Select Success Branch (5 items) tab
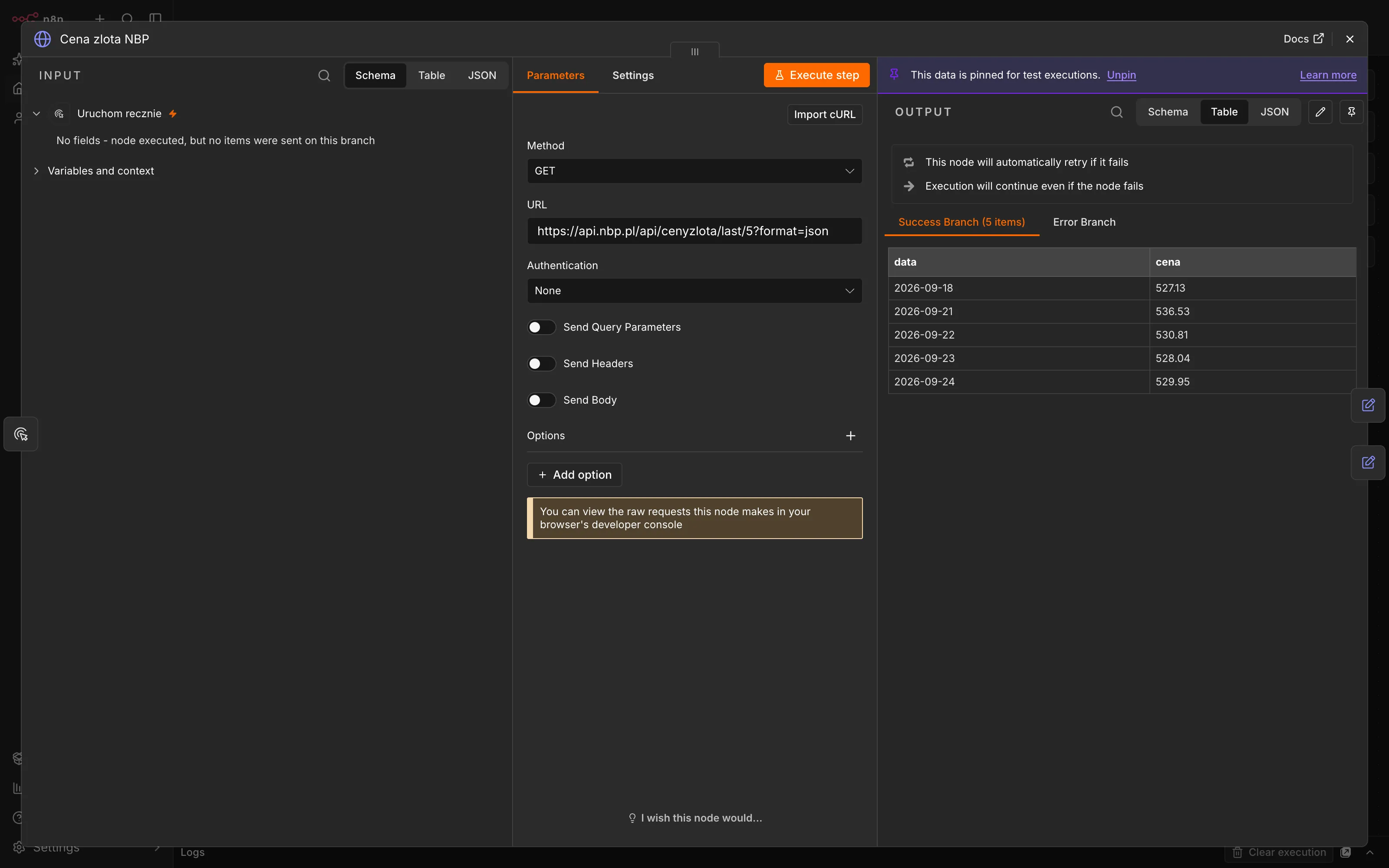This screenshot has height=868, width=1389. pyautogui.click(x=961, y=222)
